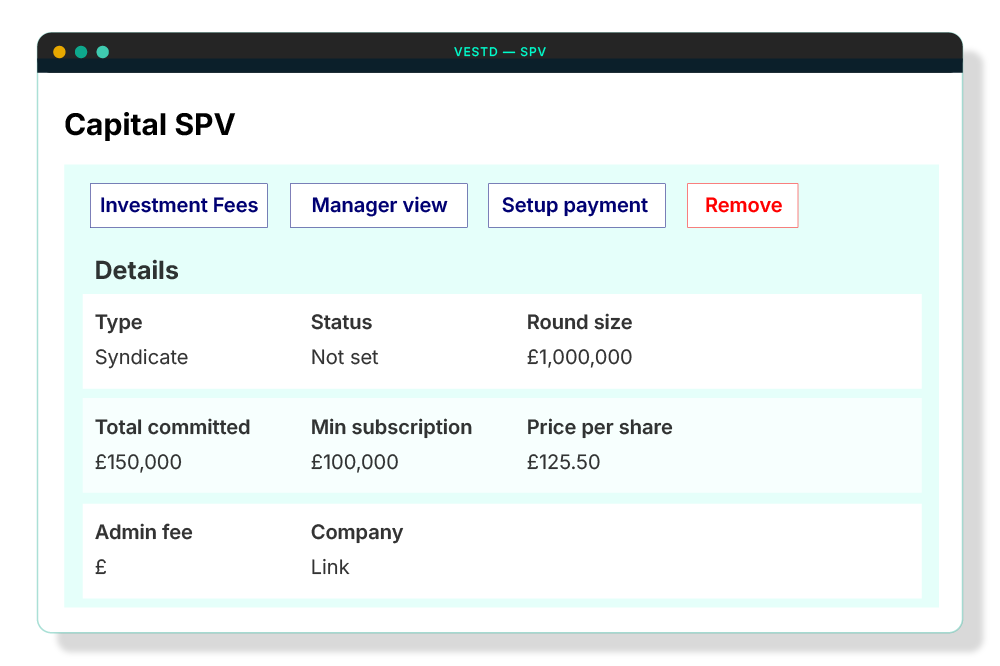
Task: Select the Status value Not set
Action: (x=344, y=357)
